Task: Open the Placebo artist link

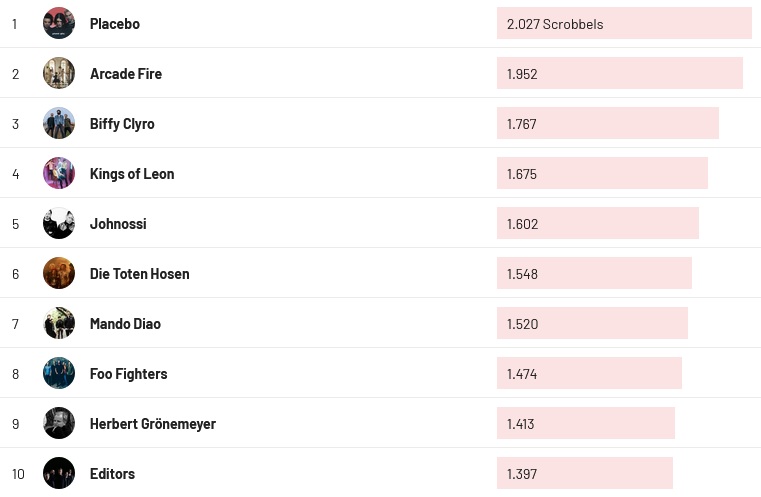Action: click(x=115, y=23)
